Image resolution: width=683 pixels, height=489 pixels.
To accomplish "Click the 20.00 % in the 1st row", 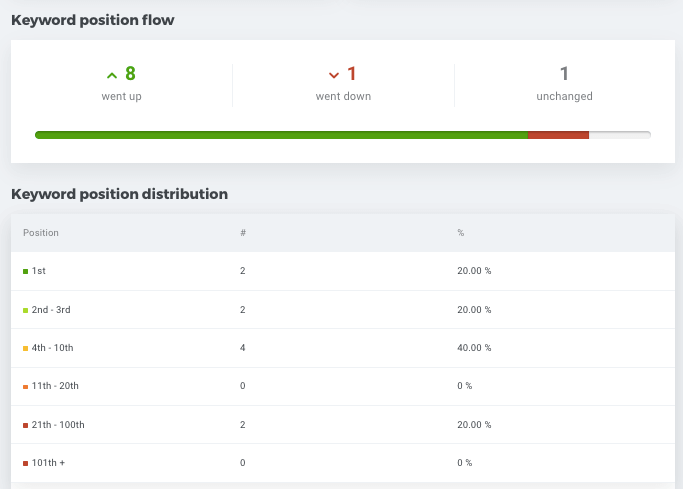I will (474, 271).
